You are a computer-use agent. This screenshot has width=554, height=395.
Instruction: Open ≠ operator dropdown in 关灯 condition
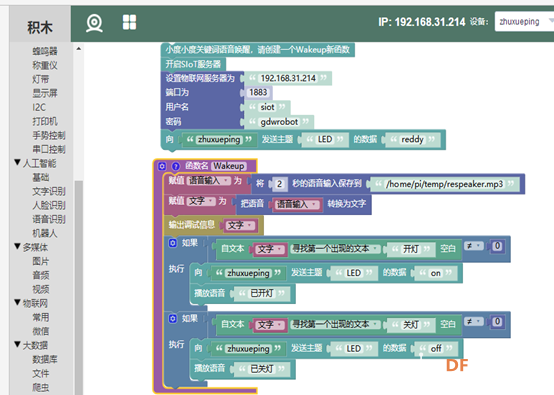pos(474,321)
